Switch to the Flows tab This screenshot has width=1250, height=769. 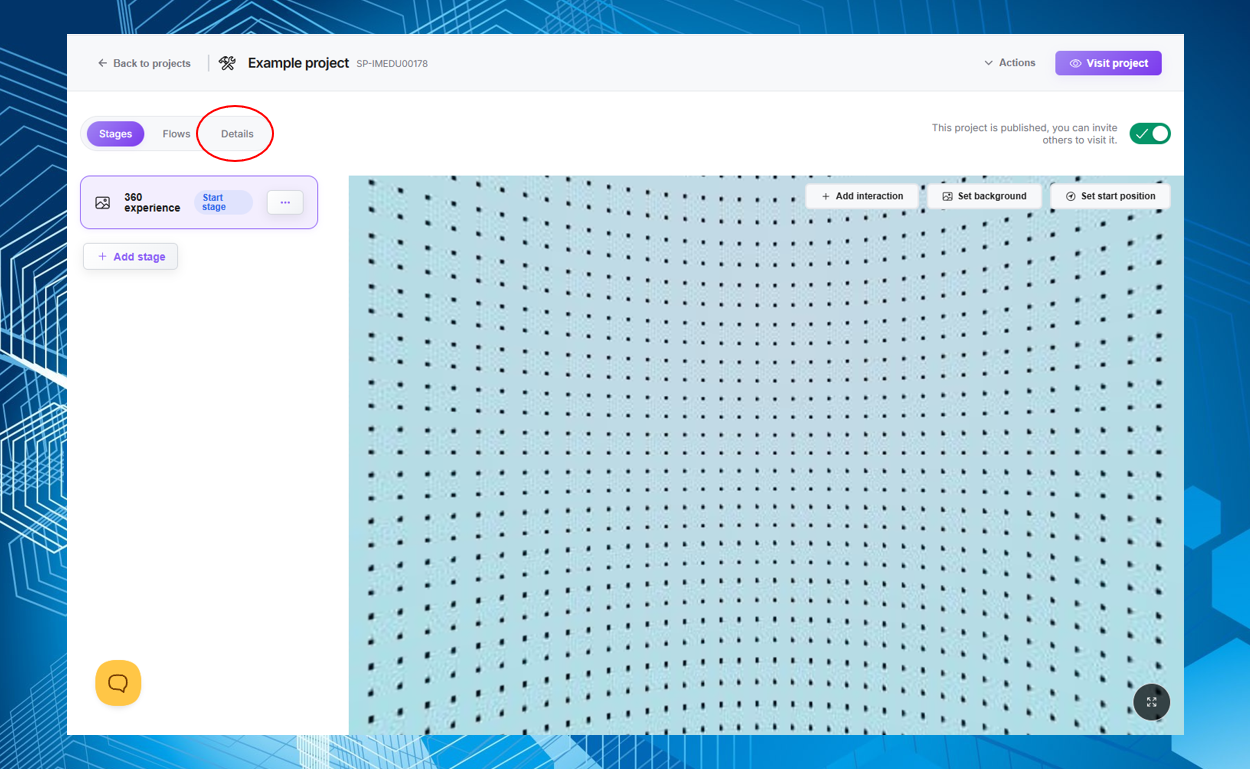(x=176, y=134)
